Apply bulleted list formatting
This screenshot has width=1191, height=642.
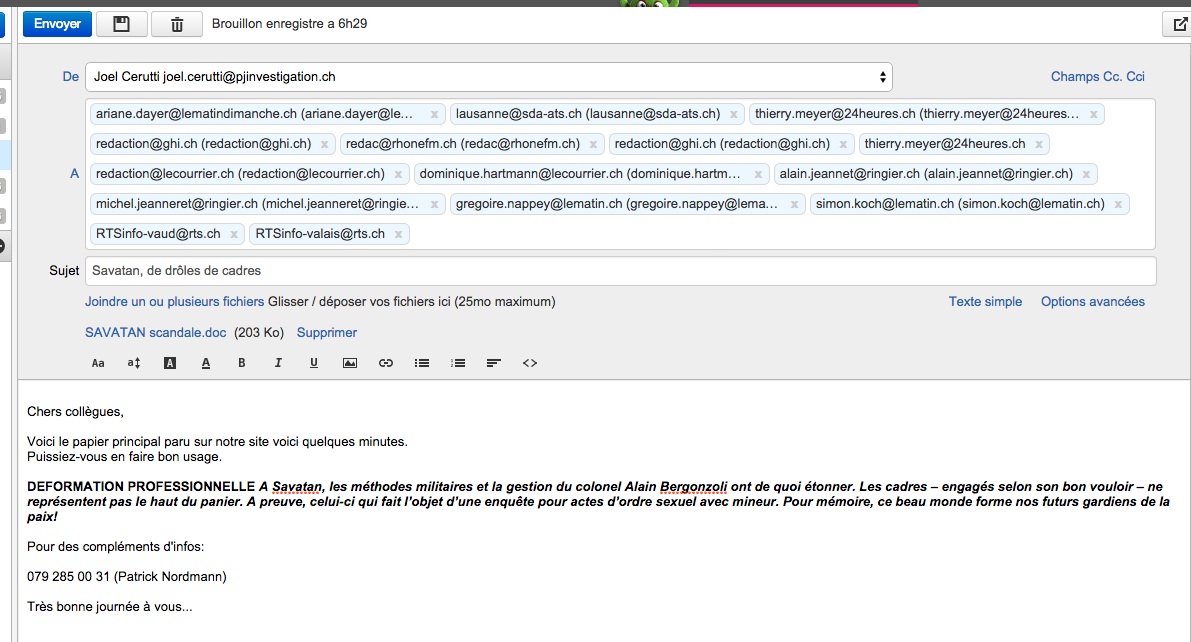point(422,363)
